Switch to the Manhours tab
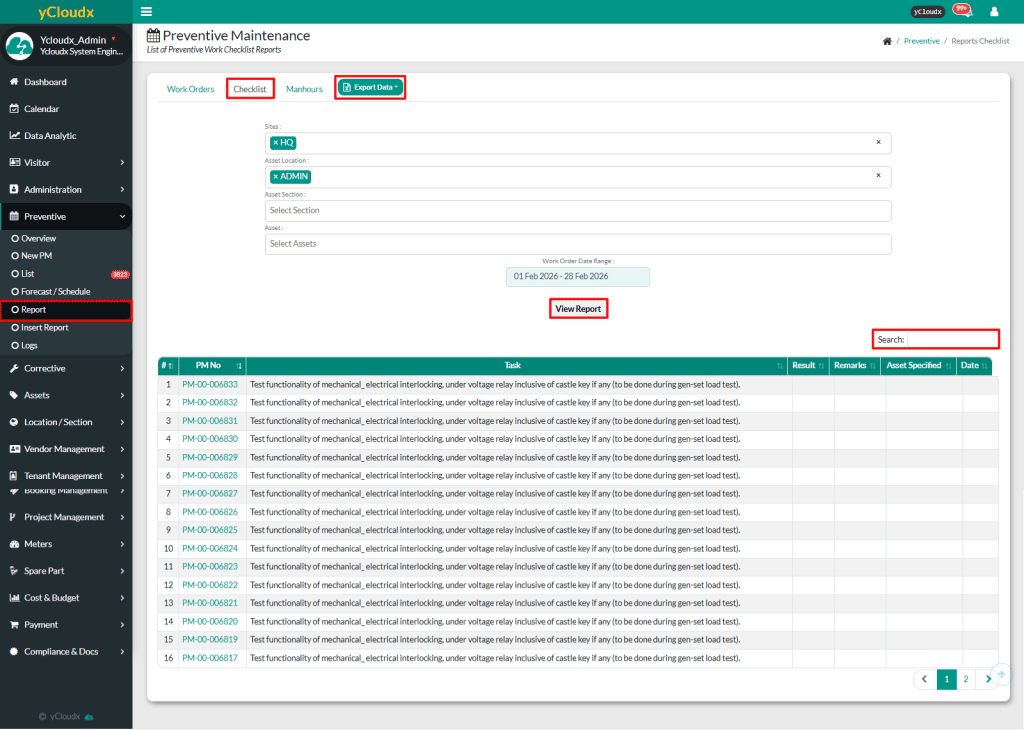The image size is (1024, 730). click(304, 89)
